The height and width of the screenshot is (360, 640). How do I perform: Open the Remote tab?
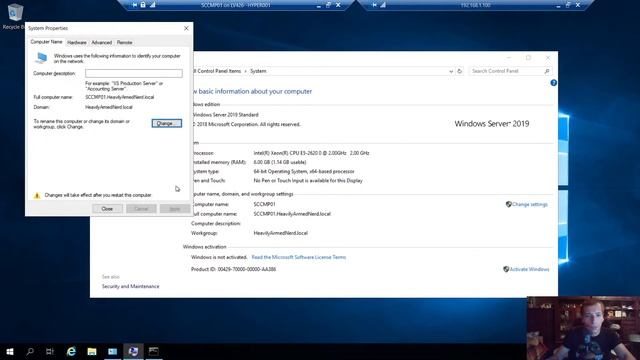[124, 42]
